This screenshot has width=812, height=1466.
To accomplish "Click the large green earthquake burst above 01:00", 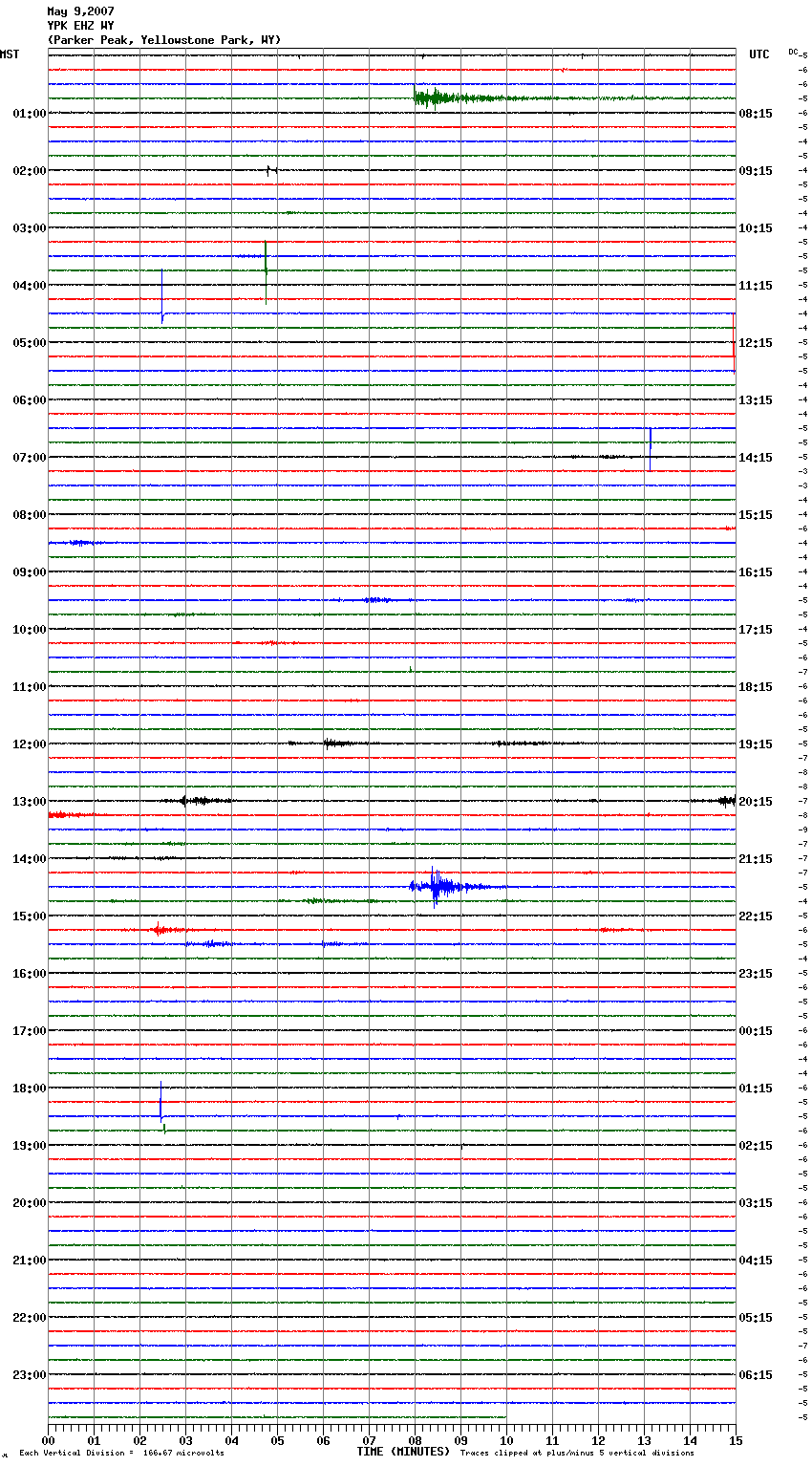I will [x=459, y=97].
